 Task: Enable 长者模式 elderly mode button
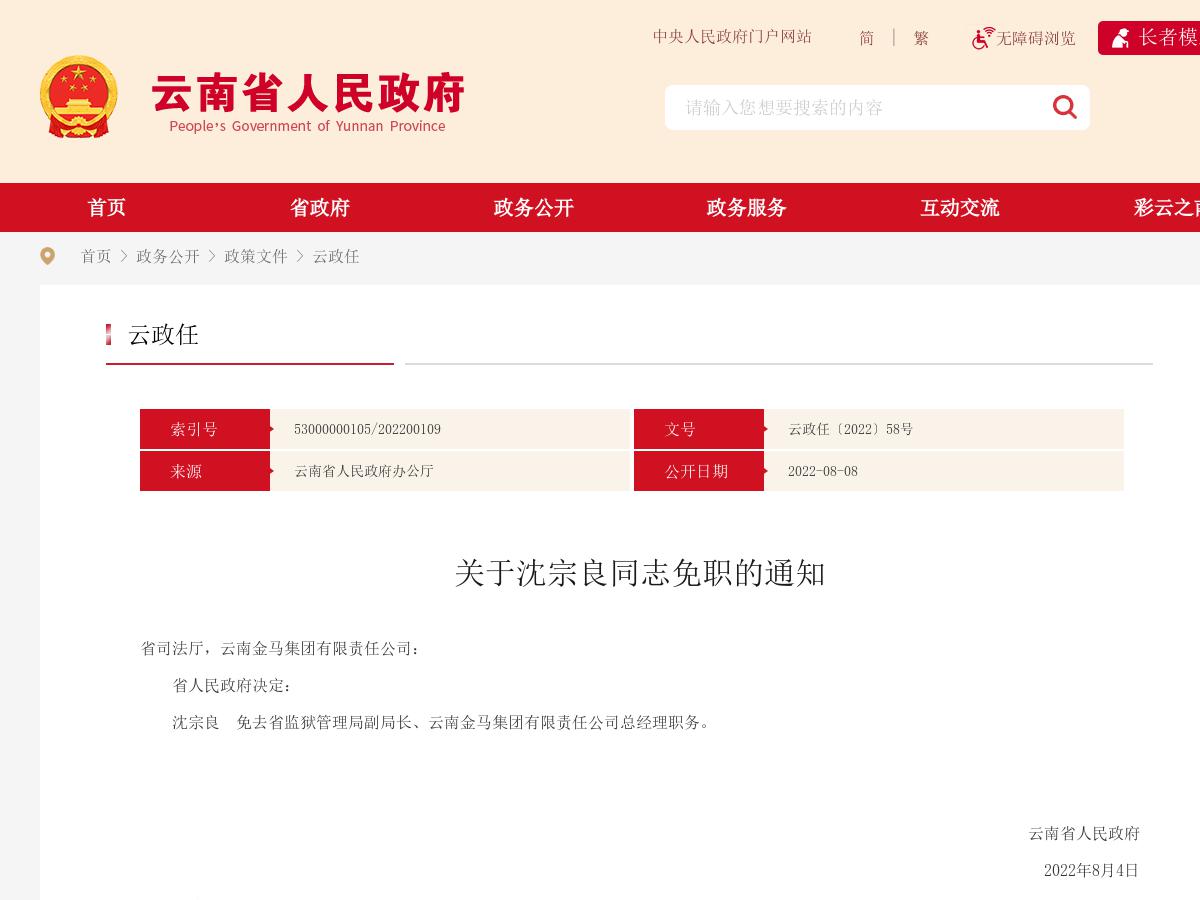[x=1149, y=38]
